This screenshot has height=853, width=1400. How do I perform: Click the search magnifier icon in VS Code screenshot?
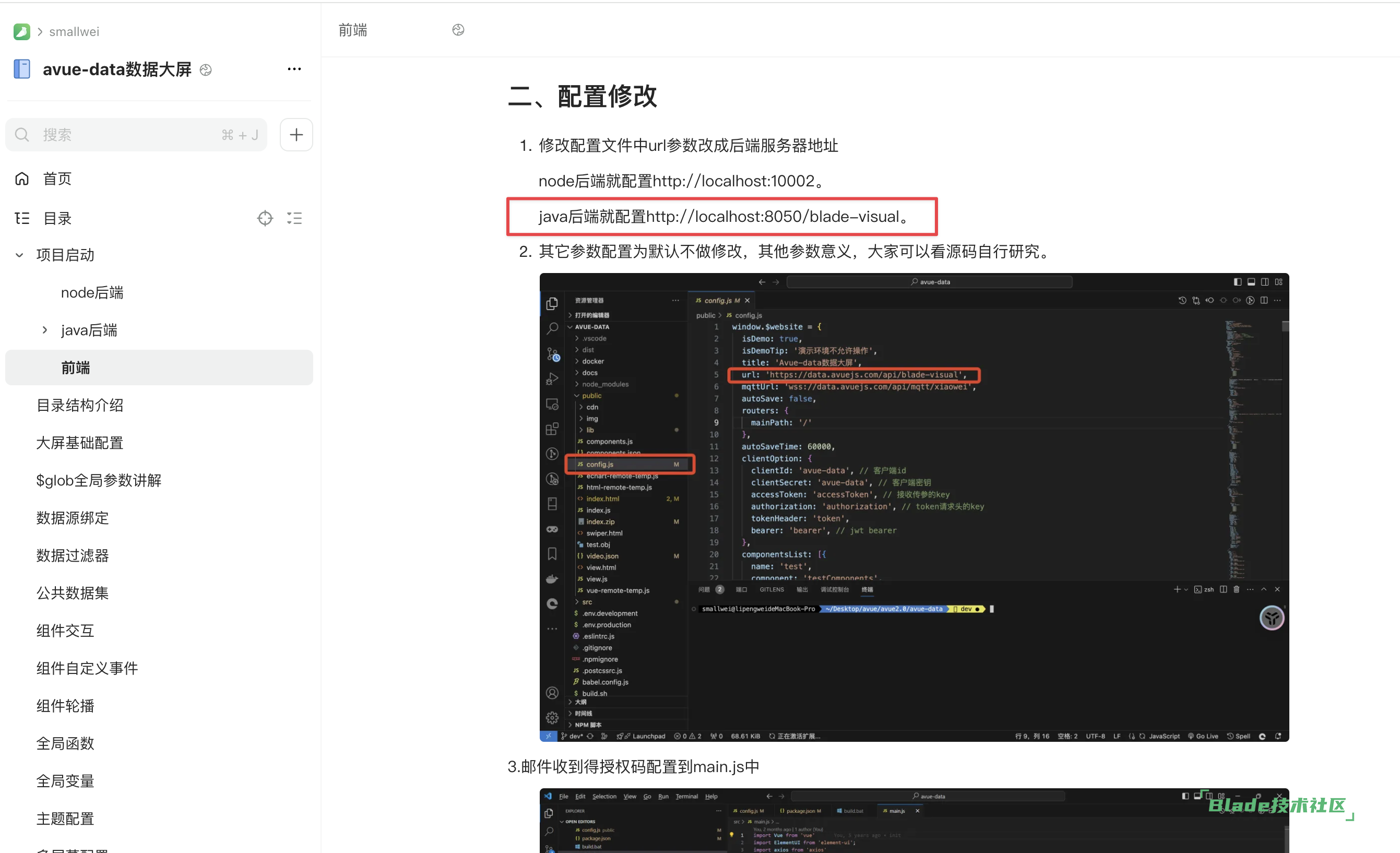point(552,328)
